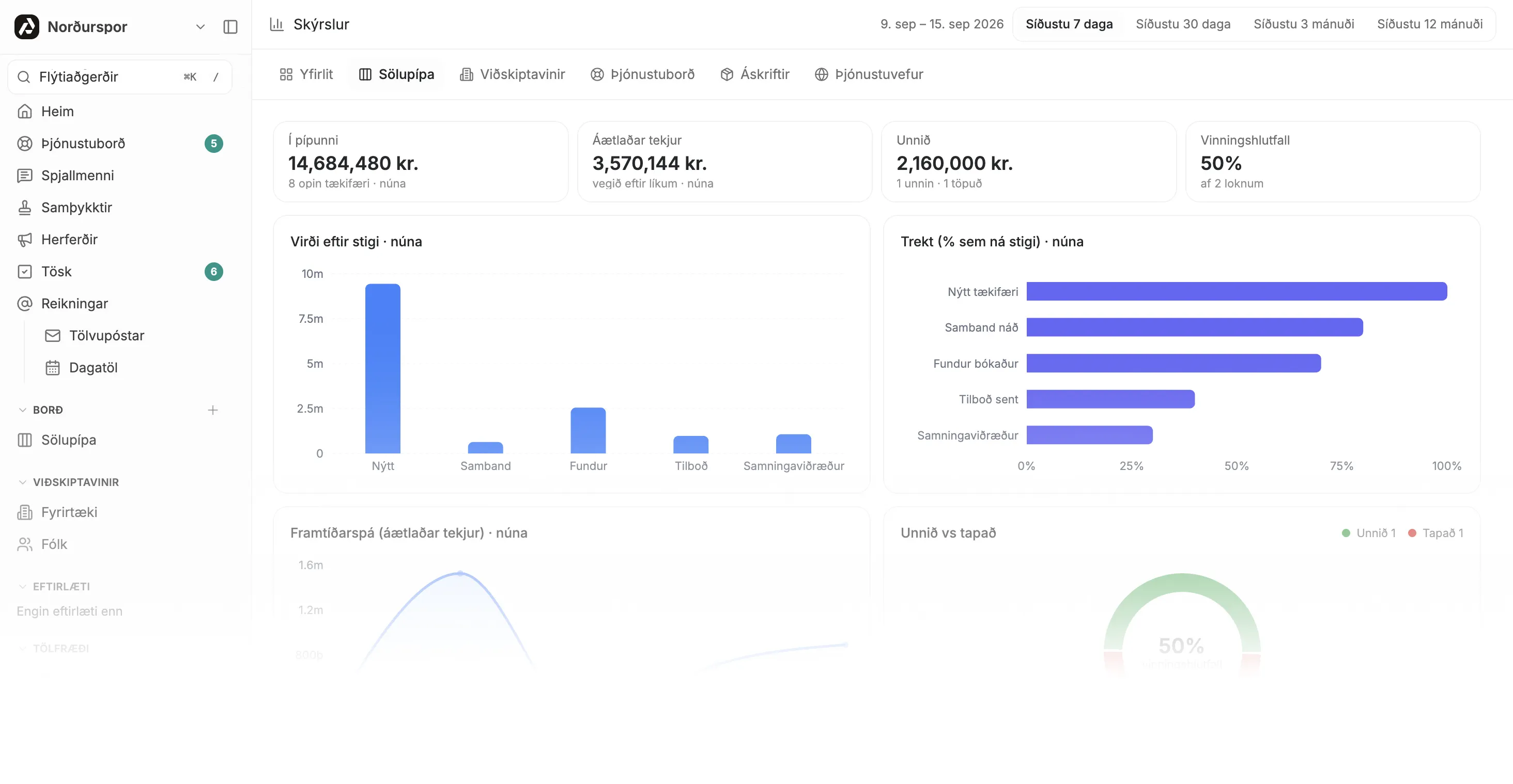Click the Tapað 1 legend entry
Screen dimensions: 1513x784
pos(1435,533)
